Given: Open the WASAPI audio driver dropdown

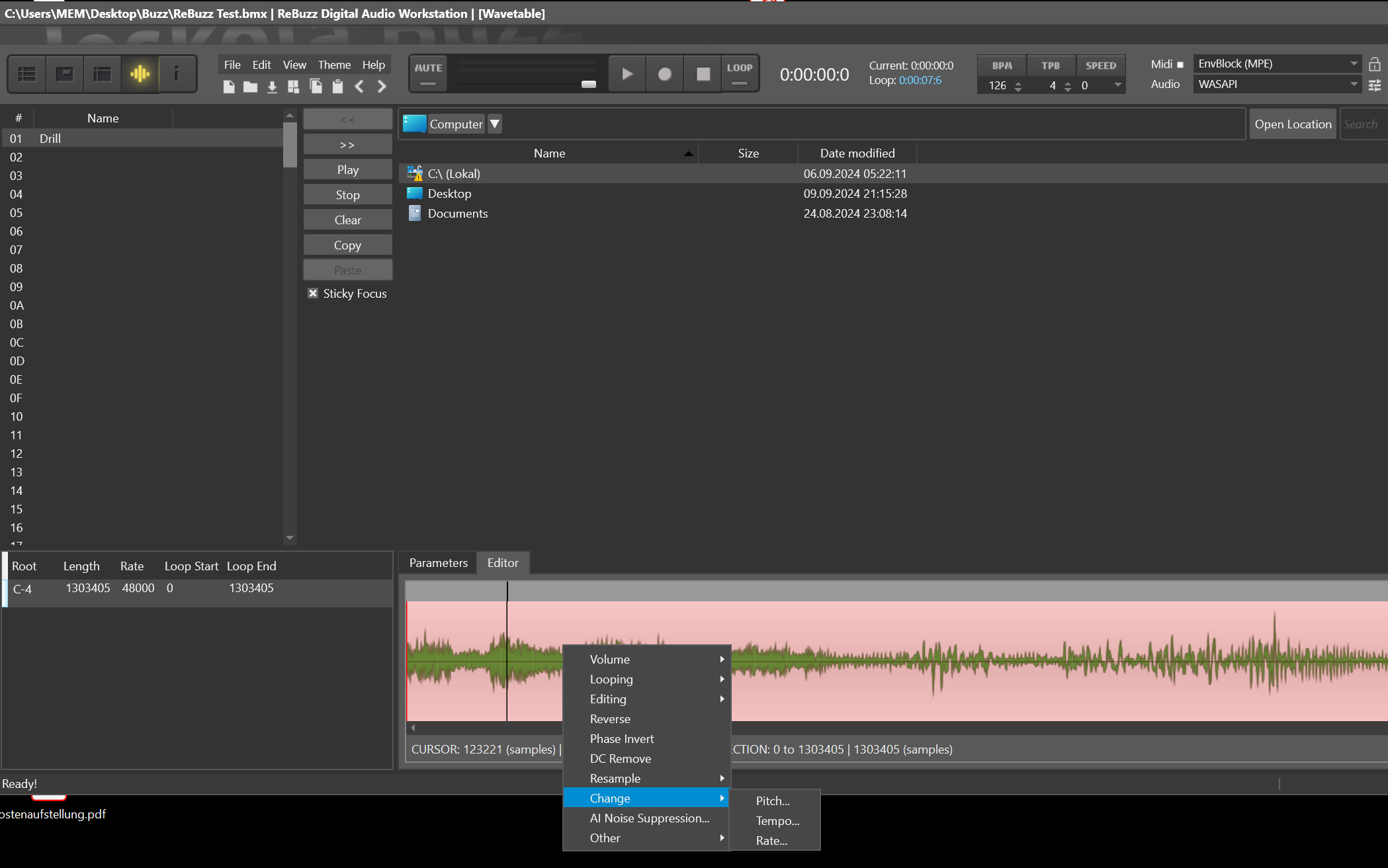Looking at the screenshot, I should tap(1277, 84).
